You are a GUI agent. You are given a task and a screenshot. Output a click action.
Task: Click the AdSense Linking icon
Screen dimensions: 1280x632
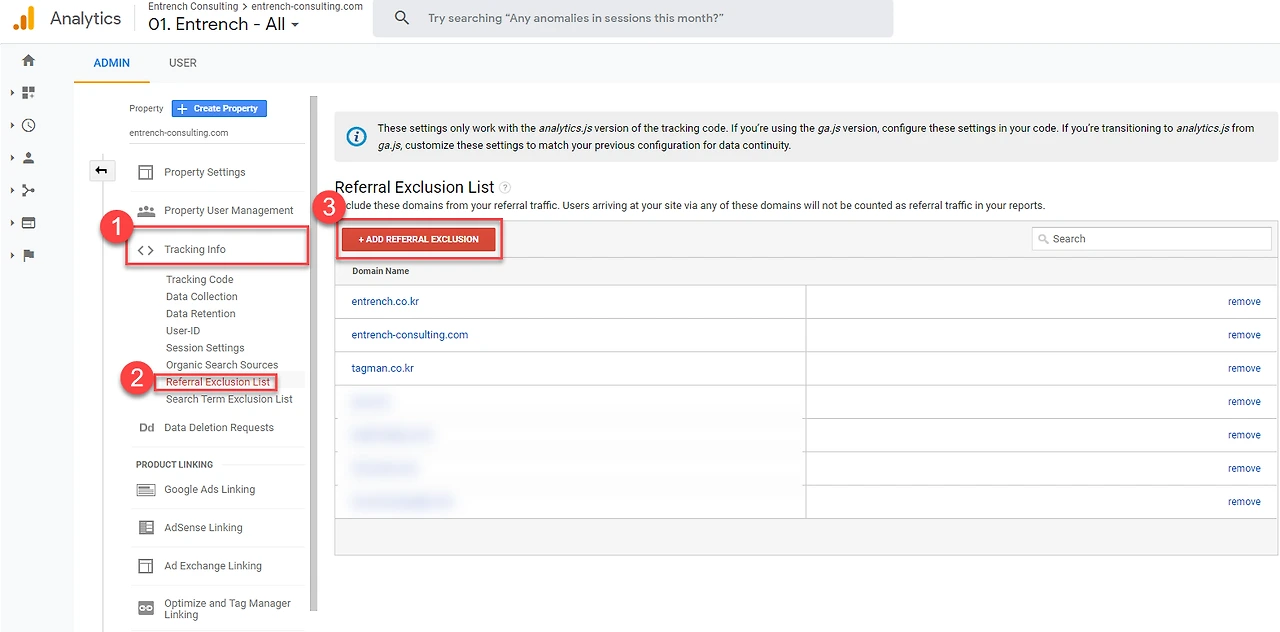pyautogui.click(x=146, y=527)
